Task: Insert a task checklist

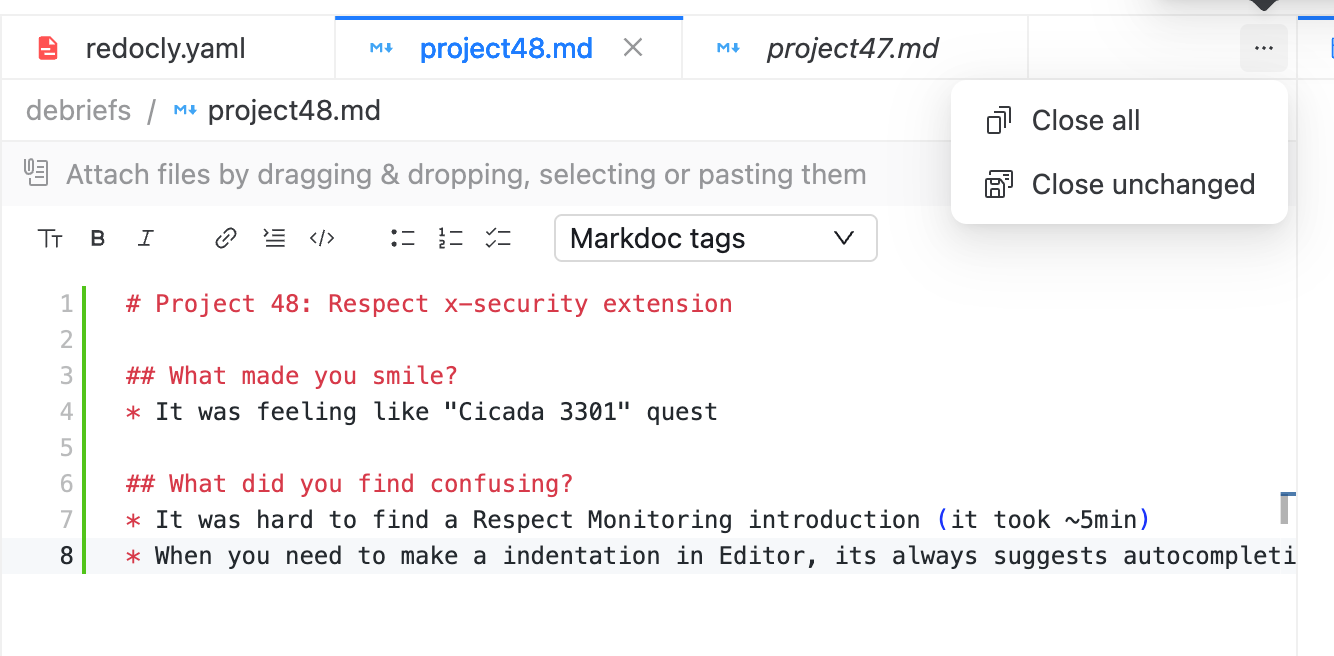Action: click(x=498, y=238)
